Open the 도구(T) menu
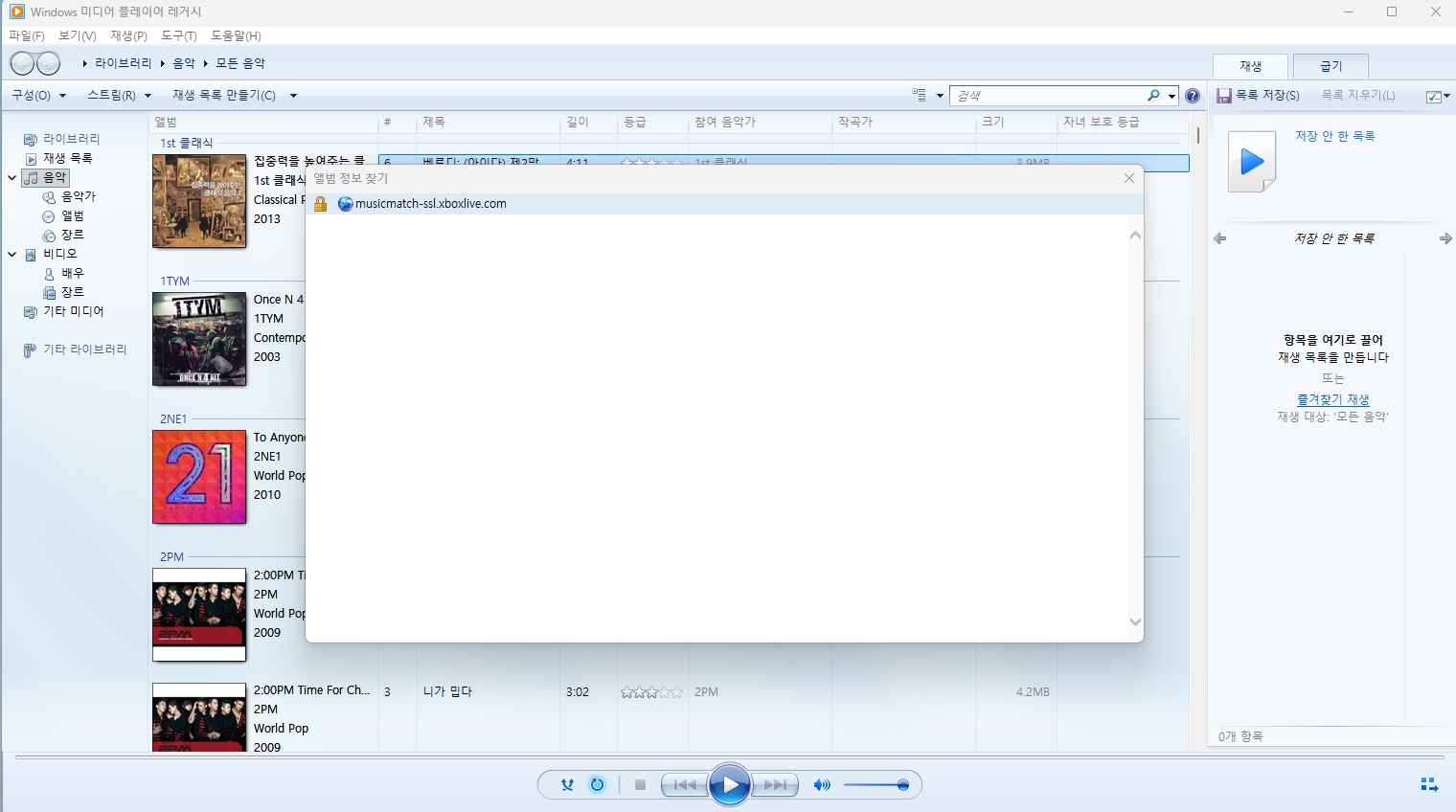This screenshot has width=1456, height=812. 179,35
